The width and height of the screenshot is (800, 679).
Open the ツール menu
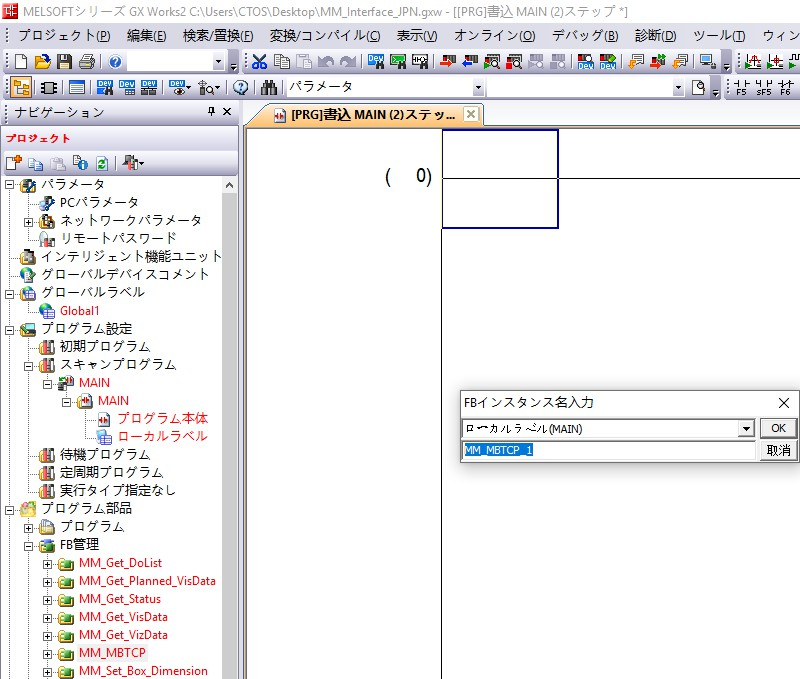[719, 36]
